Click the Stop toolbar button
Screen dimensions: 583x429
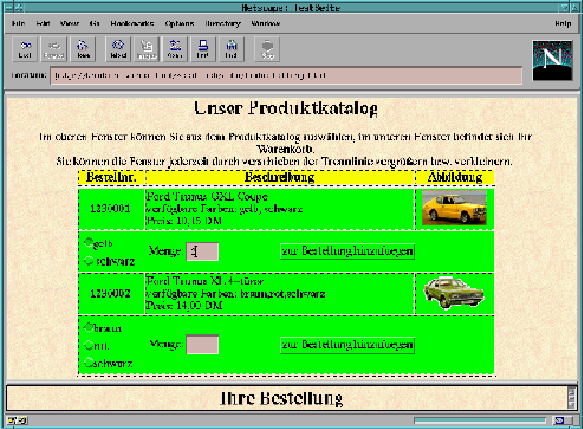point(267,49)
